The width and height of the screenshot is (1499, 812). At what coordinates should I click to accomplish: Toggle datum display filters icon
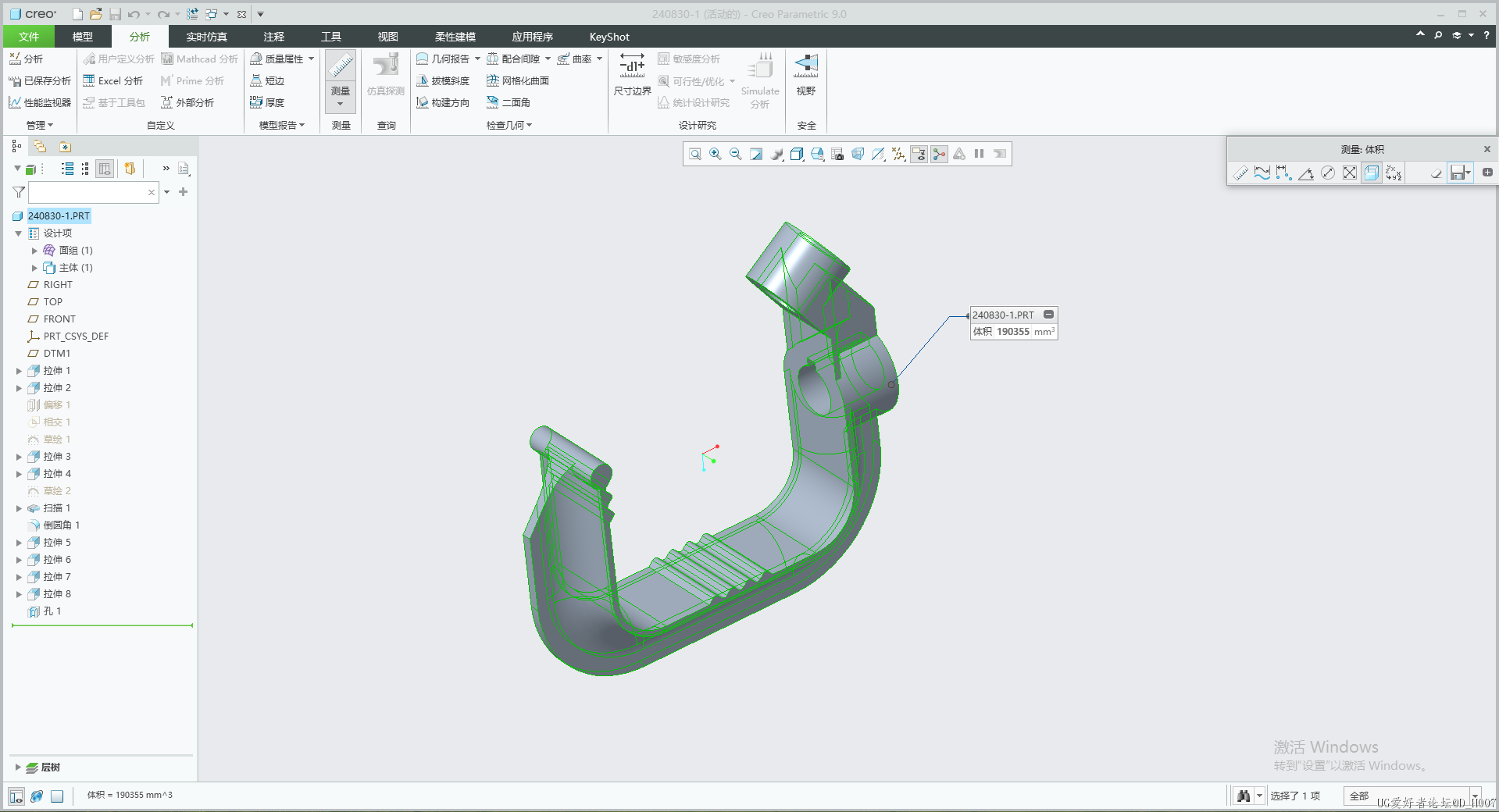pos(898,154)
